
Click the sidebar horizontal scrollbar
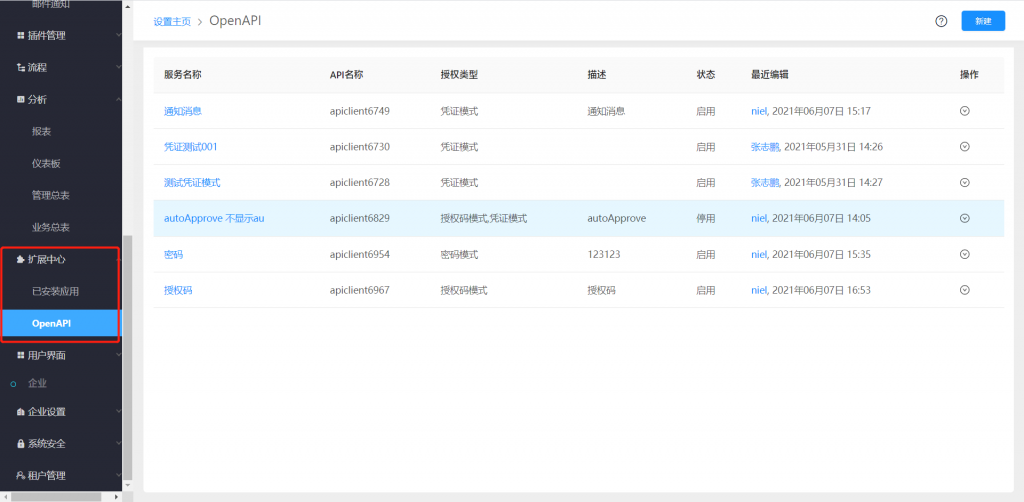(55, 496)
